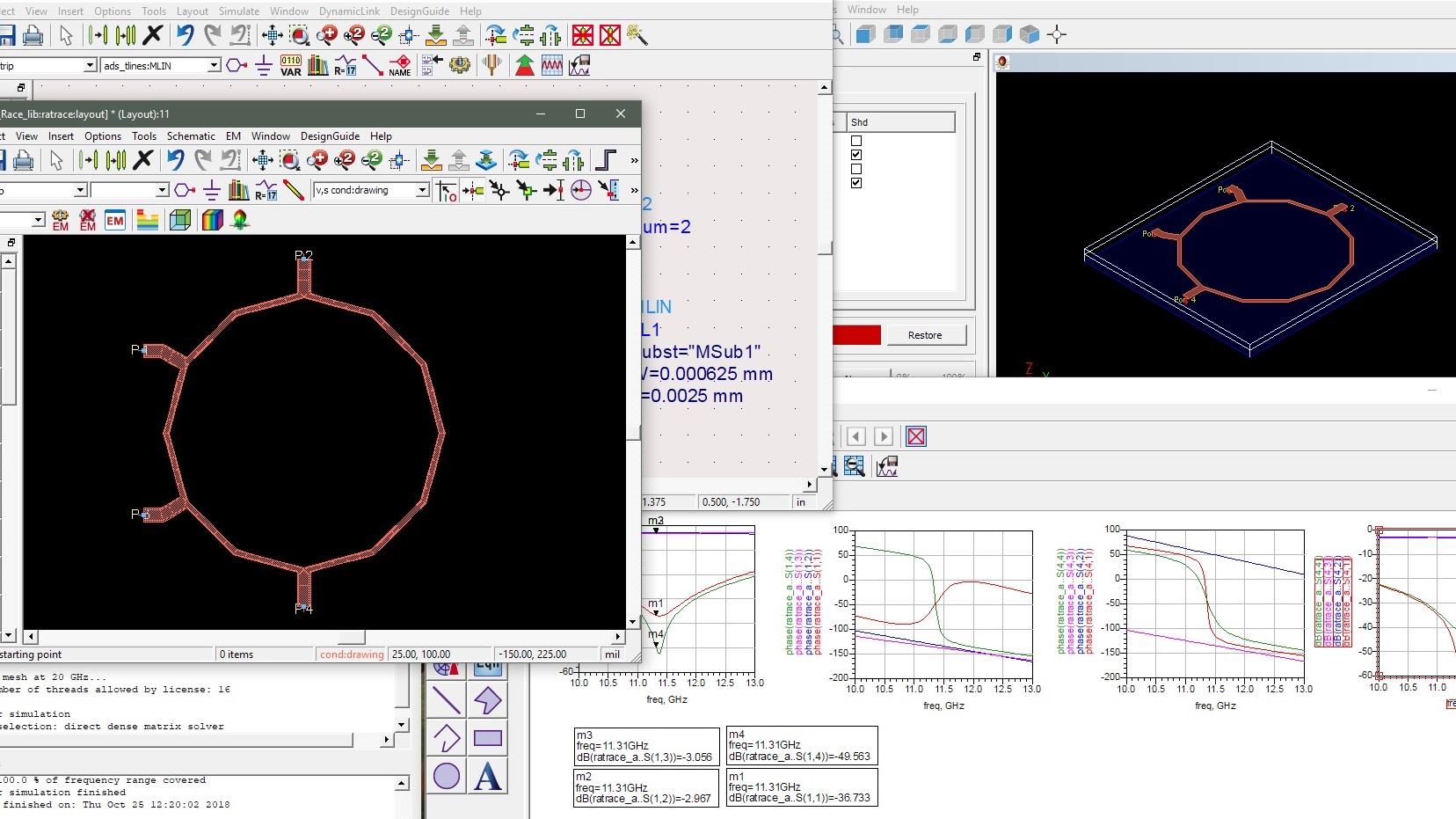Open the DesignGuide menu
Viewport: 1456px width, 819px height.
pos(419,11)
